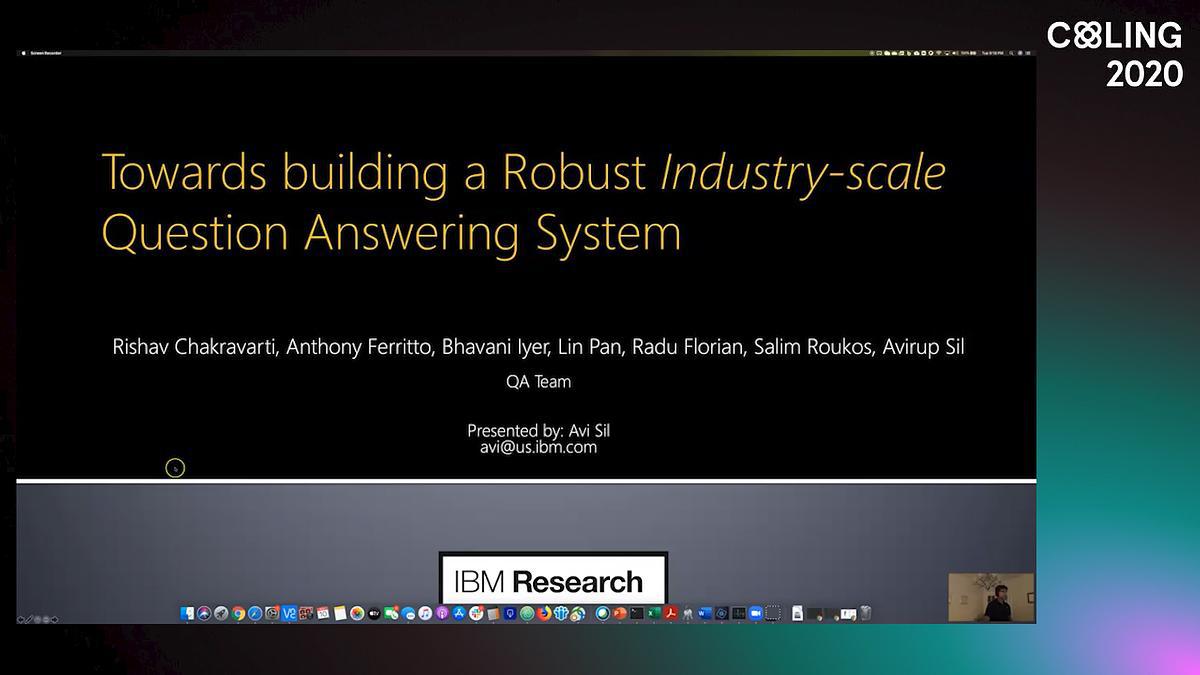This screenshot has height=675, width=1200.
Task: Open Excel from the dock
Action: coord(653,613)
